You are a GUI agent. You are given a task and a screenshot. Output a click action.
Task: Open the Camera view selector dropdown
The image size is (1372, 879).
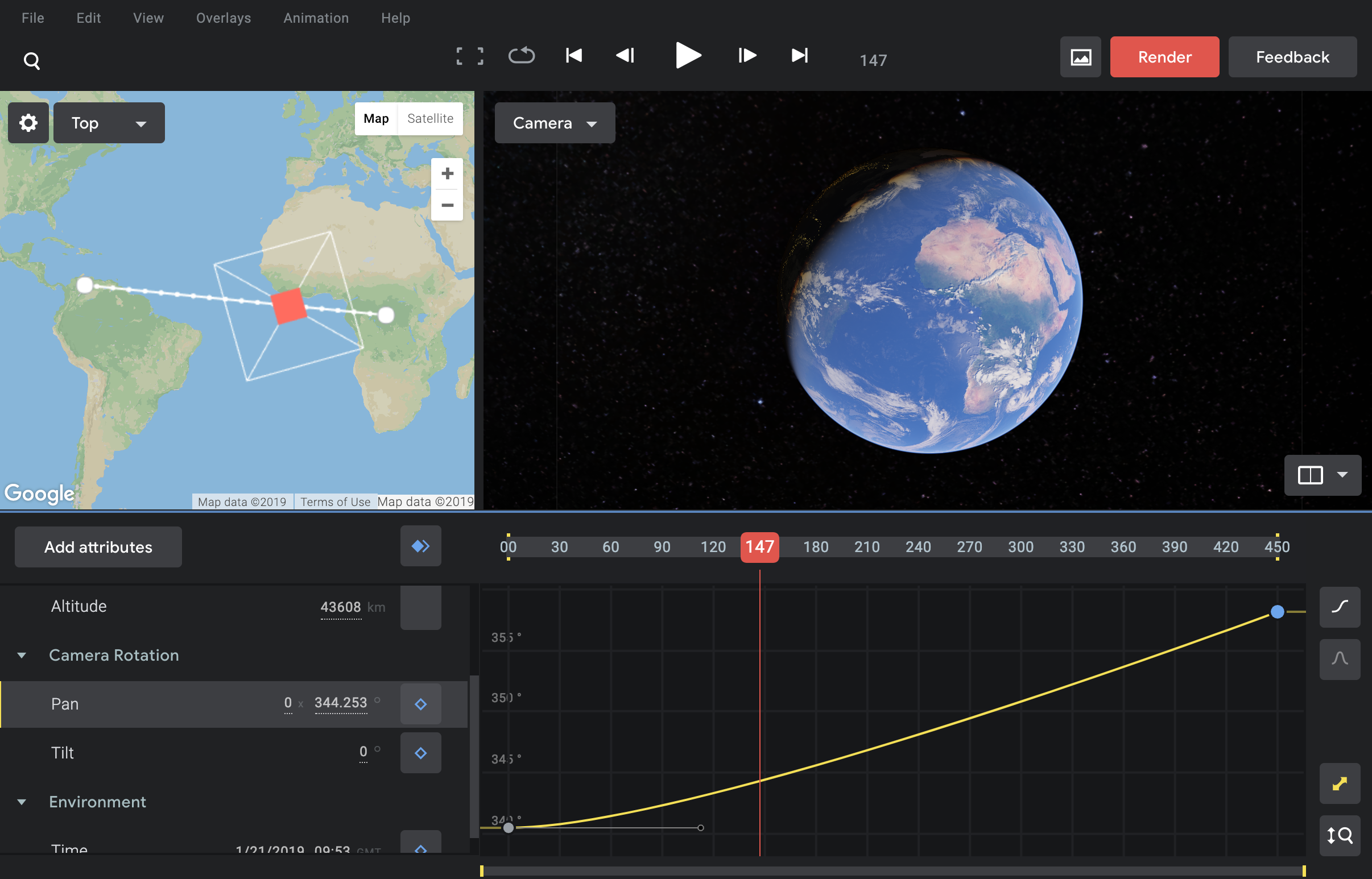click(x=554, y=122)
